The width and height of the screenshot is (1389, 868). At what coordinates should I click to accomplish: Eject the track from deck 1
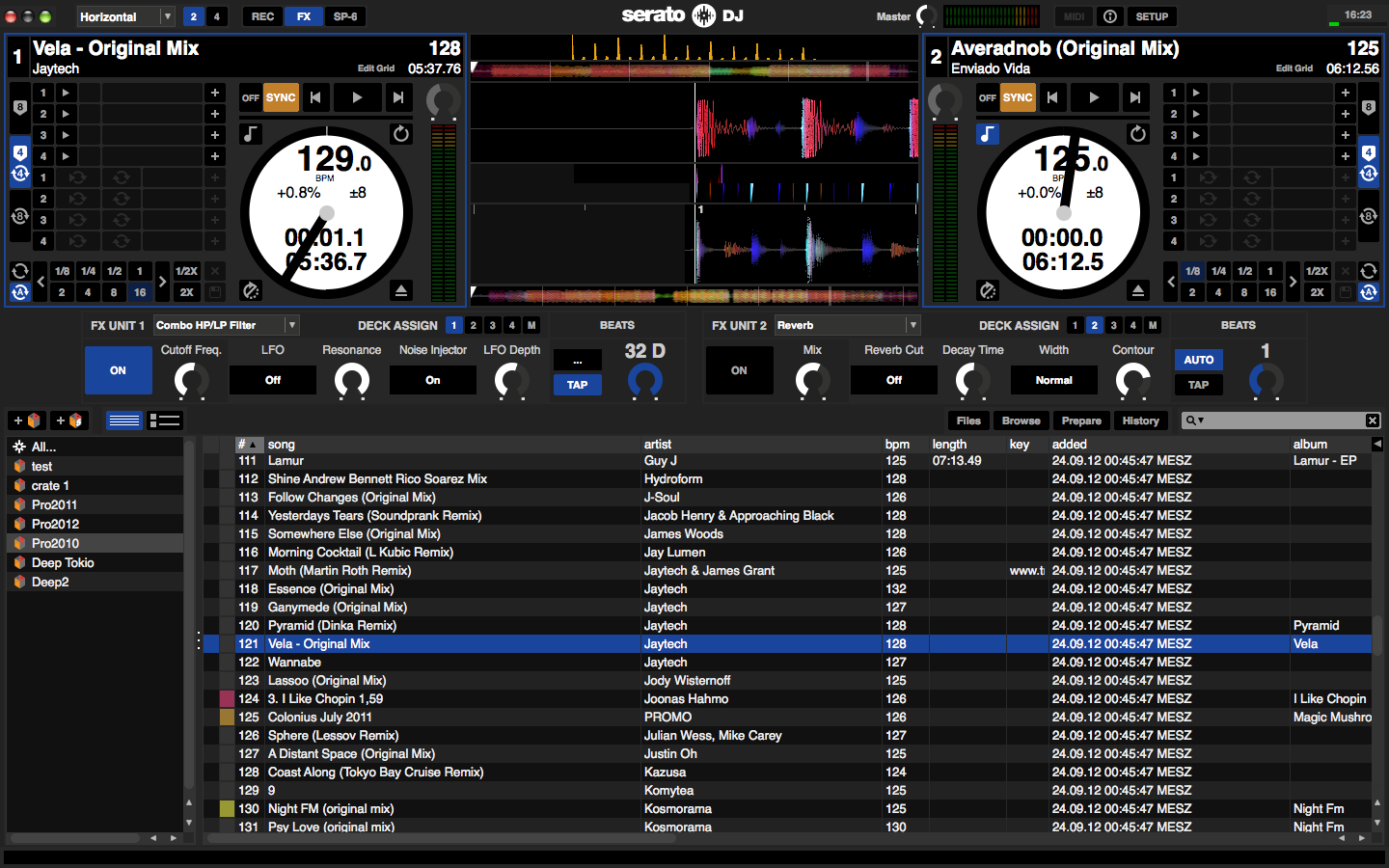click(401, 290)
